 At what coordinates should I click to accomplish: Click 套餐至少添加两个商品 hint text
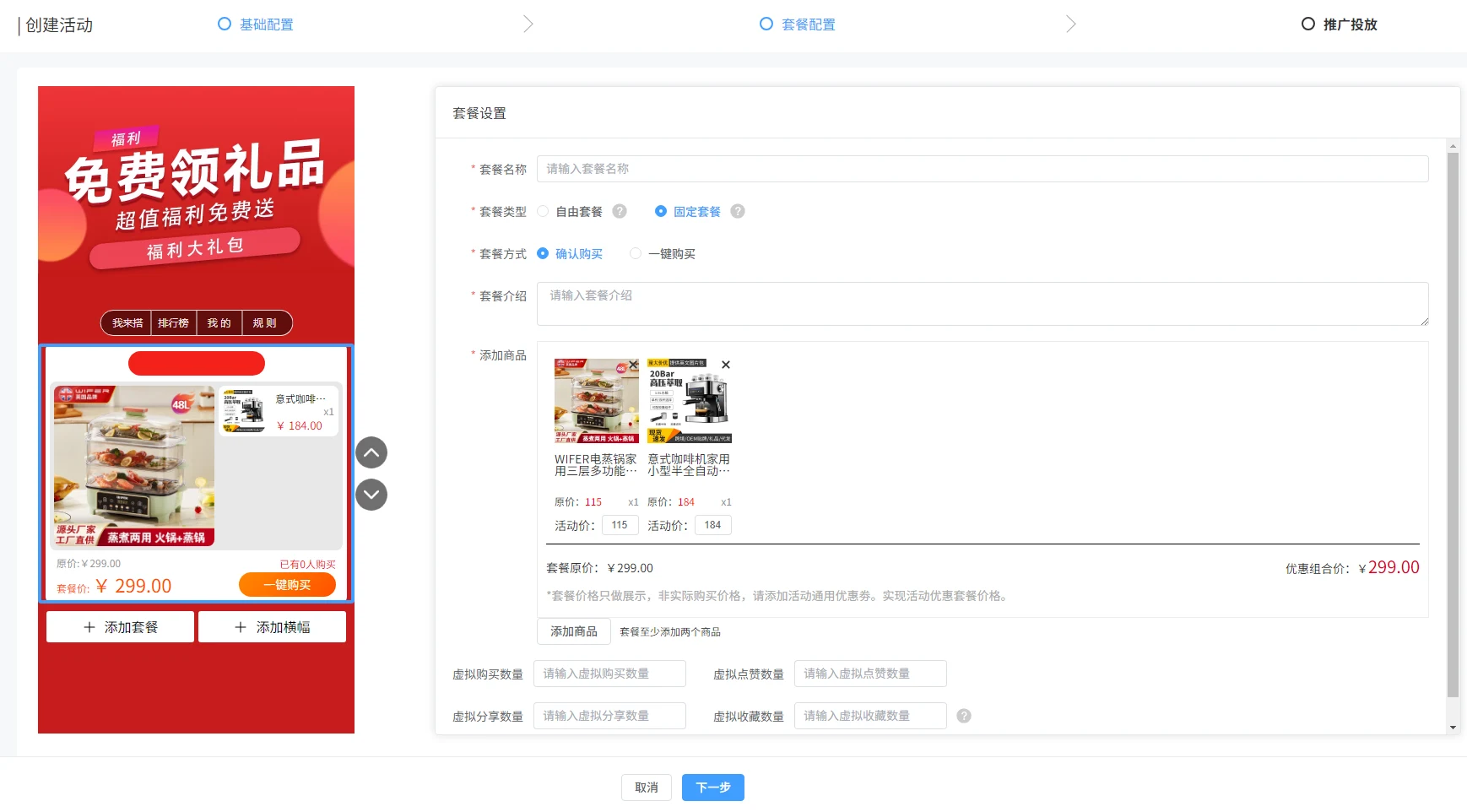point(670,632)
